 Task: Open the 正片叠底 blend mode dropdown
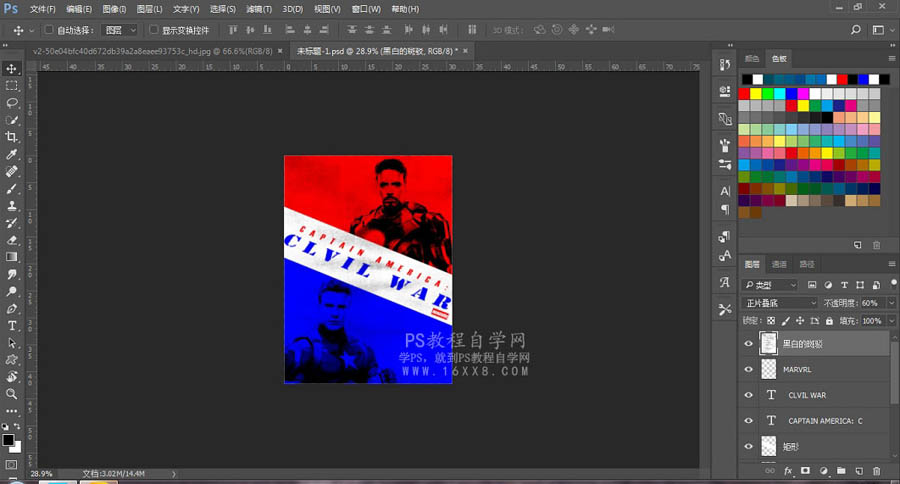pos(779,303)
